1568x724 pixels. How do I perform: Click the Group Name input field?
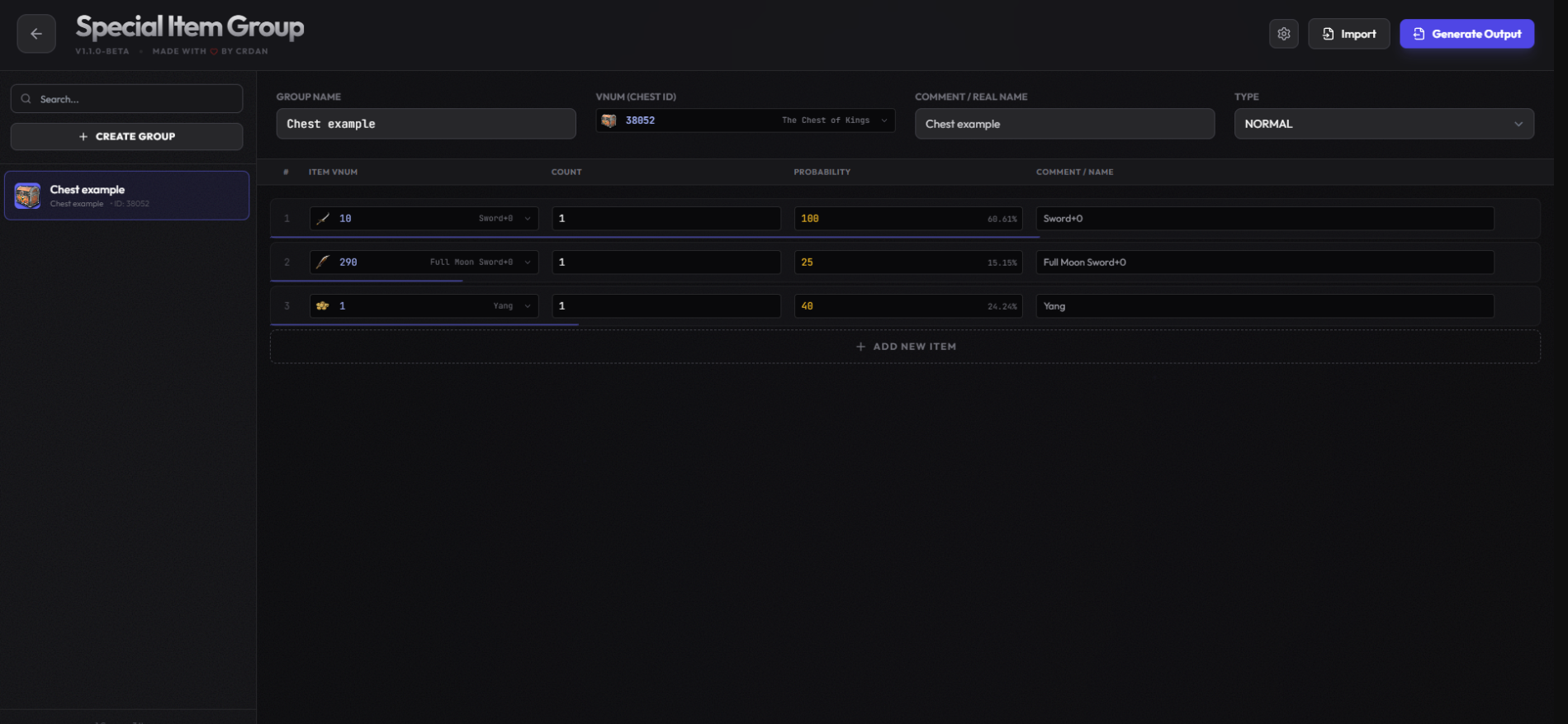[426, 124]
